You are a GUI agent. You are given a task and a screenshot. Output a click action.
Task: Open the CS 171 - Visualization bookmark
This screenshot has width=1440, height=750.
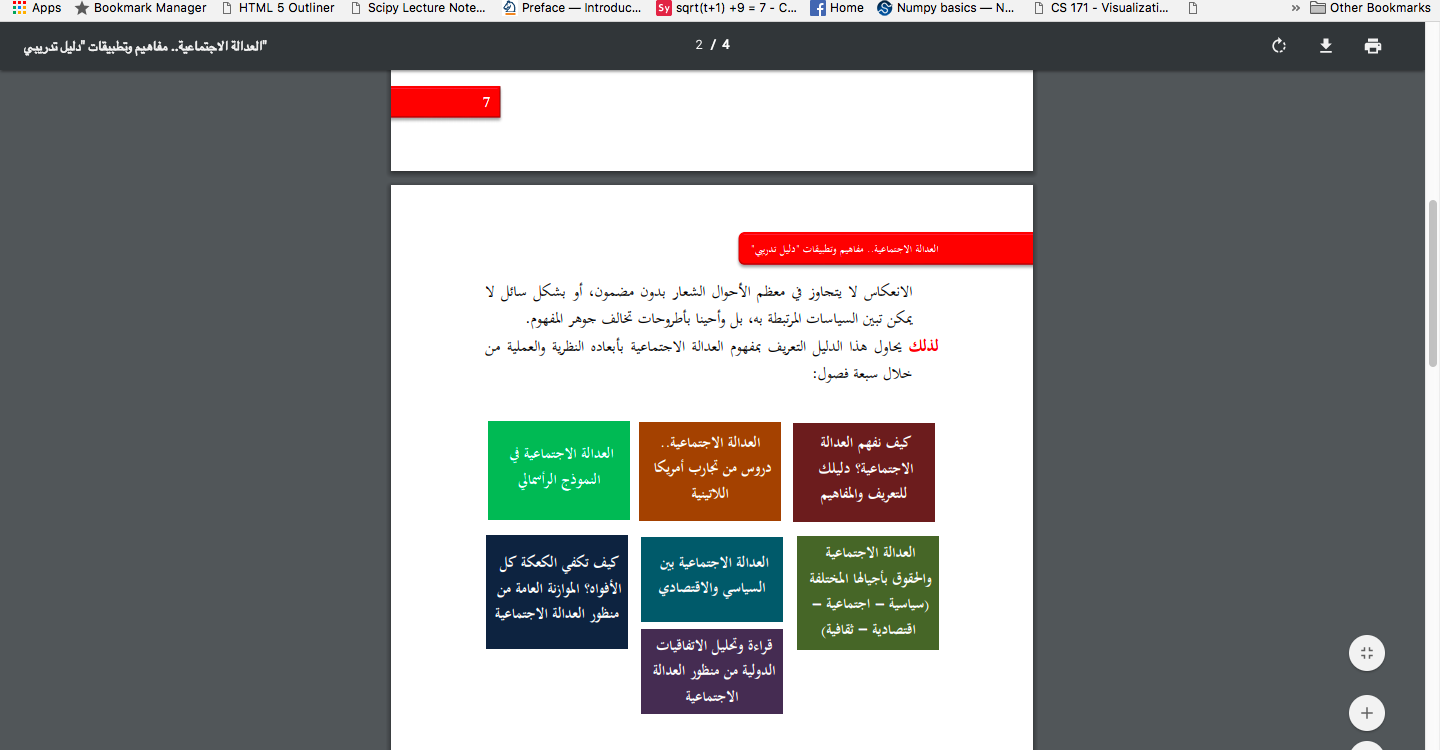[1100, 8]
